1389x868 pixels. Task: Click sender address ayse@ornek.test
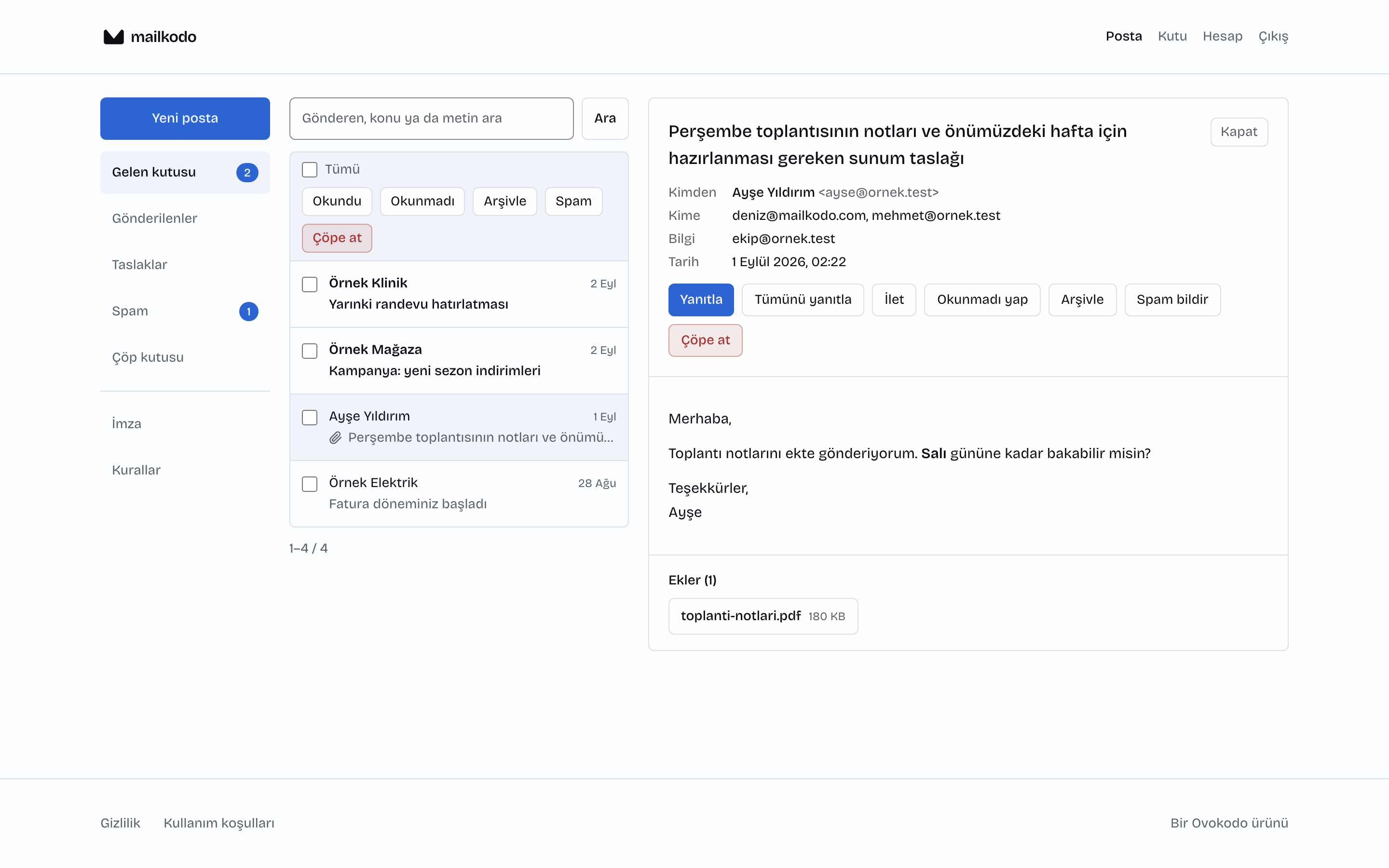point(879,193)
